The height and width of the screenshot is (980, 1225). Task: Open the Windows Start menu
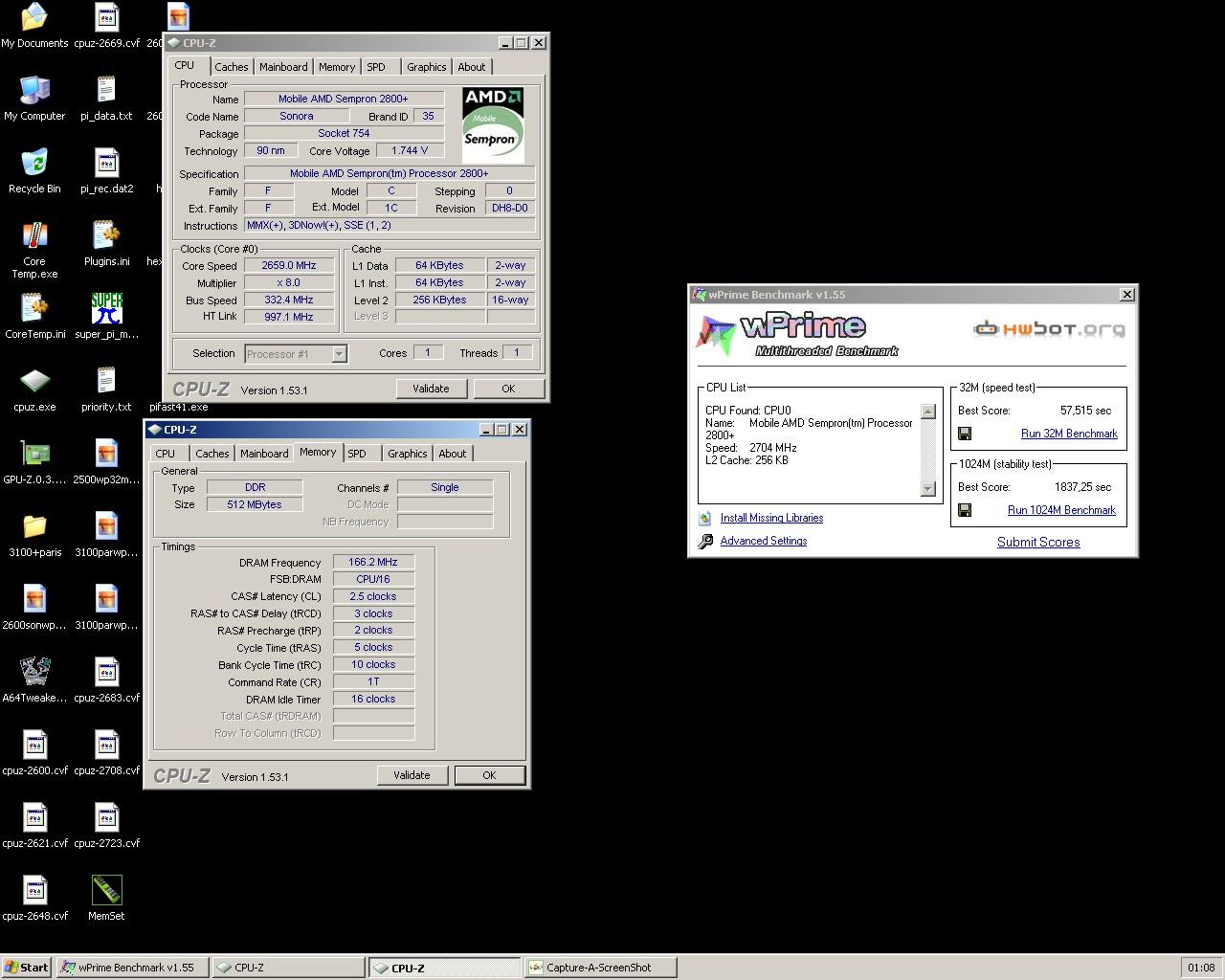coord(27,968)
